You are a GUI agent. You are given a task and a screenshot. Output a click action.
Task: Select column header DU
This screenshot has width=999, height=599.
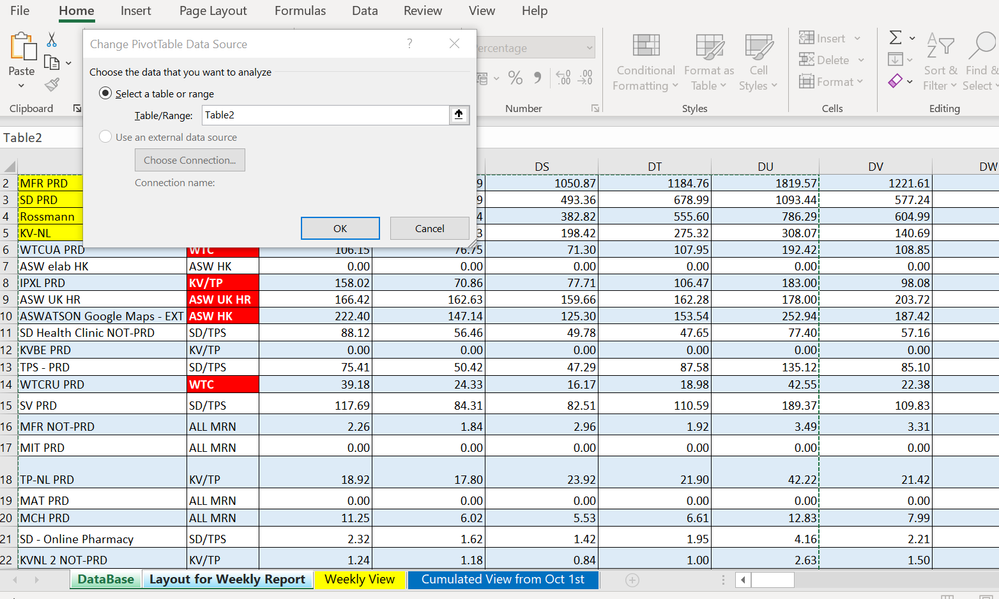tap(765, 166)
